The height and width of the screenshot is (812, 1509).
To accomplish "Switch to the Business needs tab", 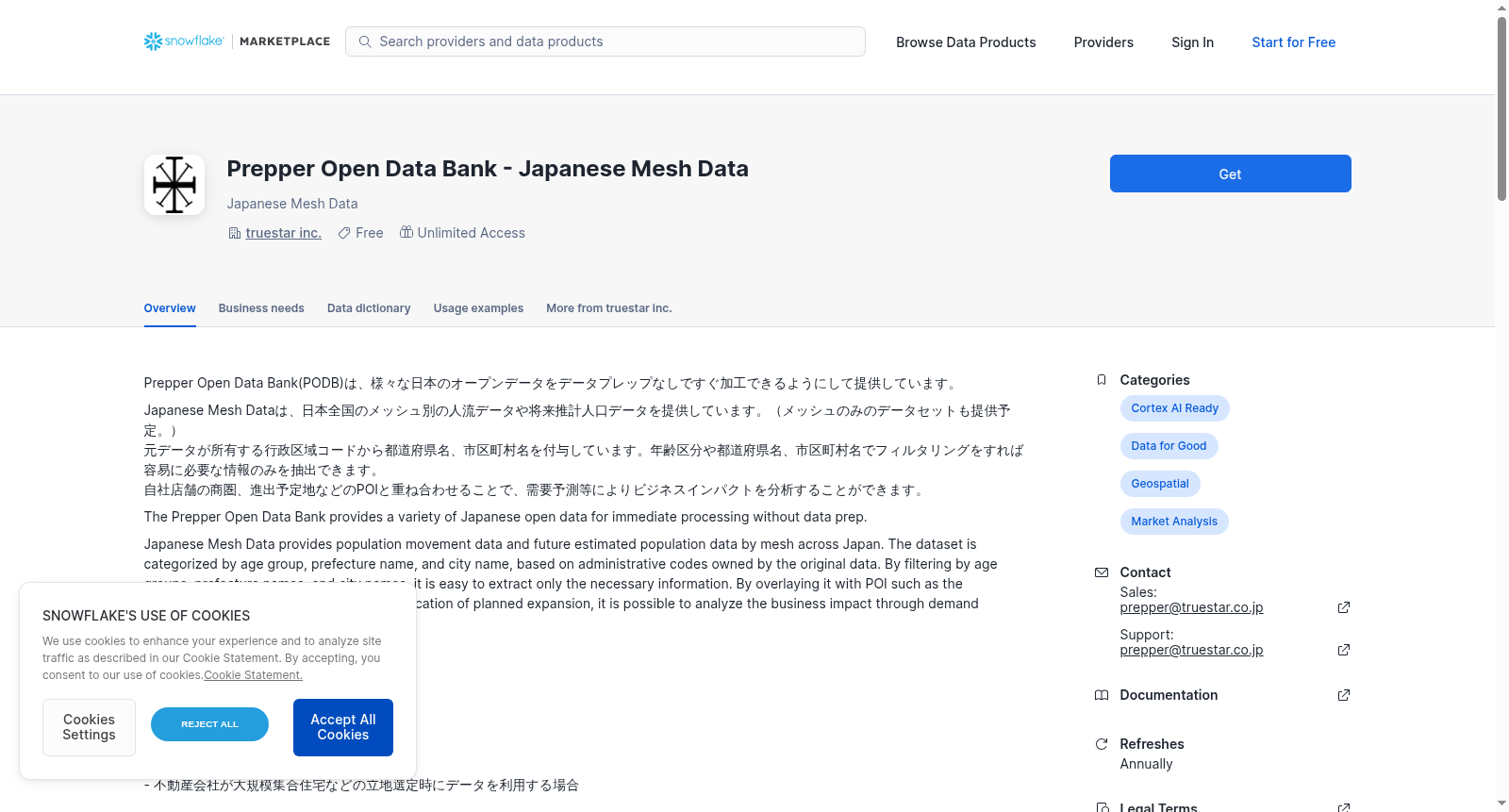I will click(x=261, y=308).
